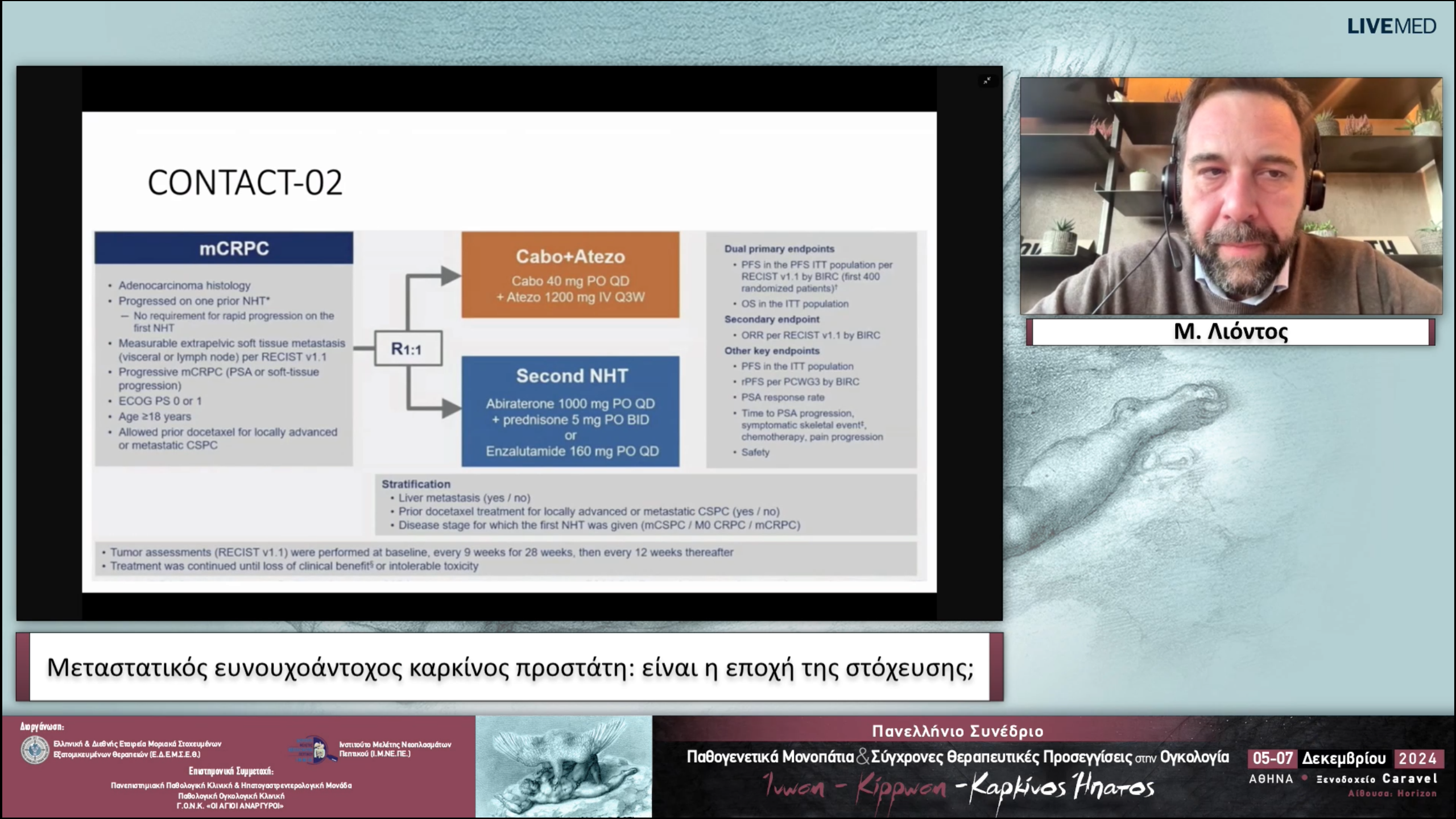This screenshot has height=819, width=1456.
Task: Click the 05-07 date box
Action: click(1273, 758)
